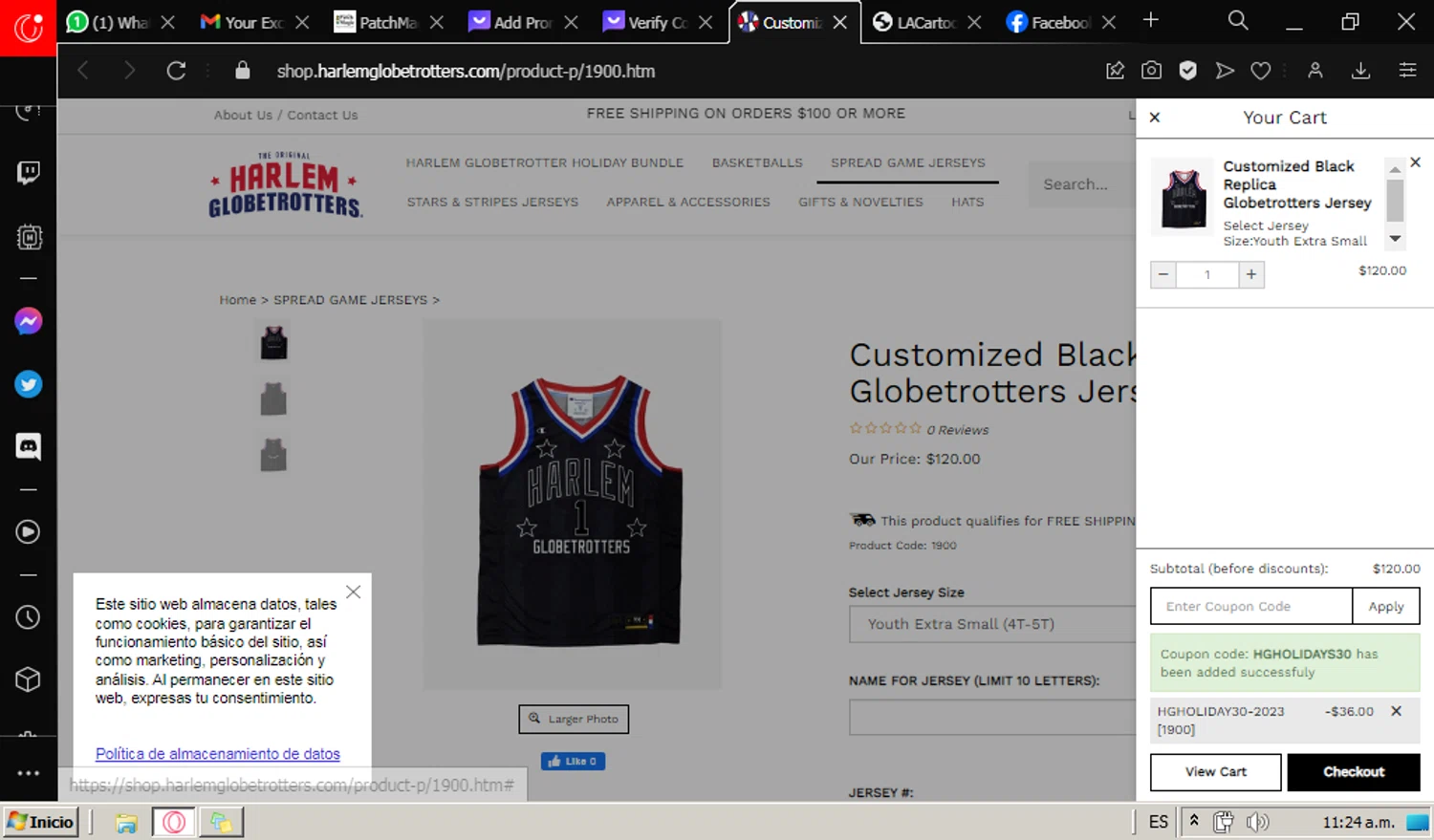Open Gifts & Novelties menu
1434x840 pixels.
tap(860, 203)
